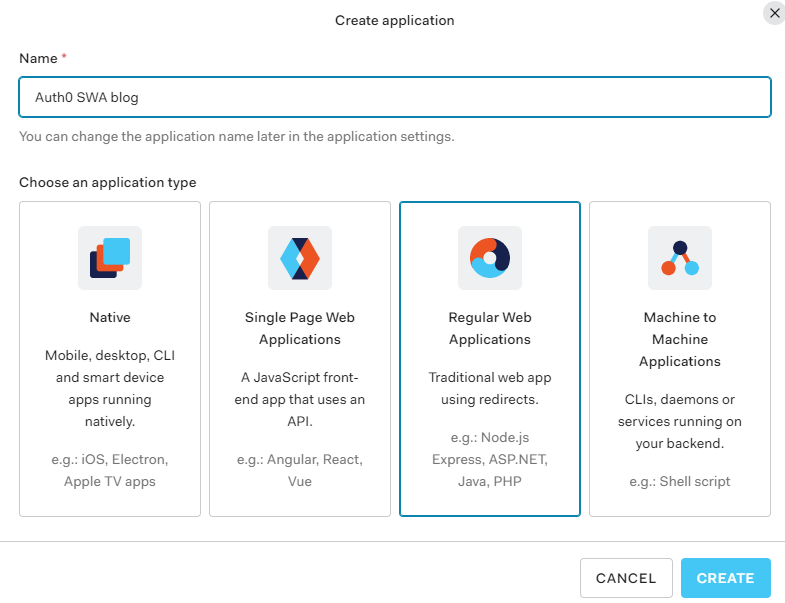Click the Name field containing Auth0 SWA blog

click(394, 98)
